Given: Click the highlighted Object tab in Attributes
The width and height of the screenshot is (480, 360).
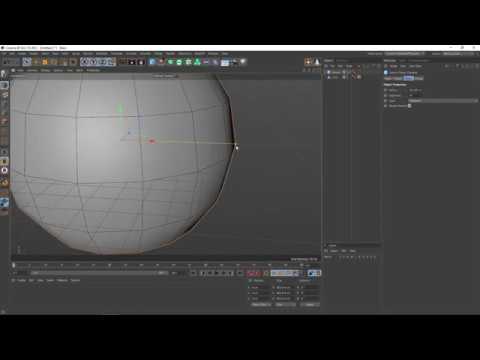Looking at the screenshot, I should (409, 78).
